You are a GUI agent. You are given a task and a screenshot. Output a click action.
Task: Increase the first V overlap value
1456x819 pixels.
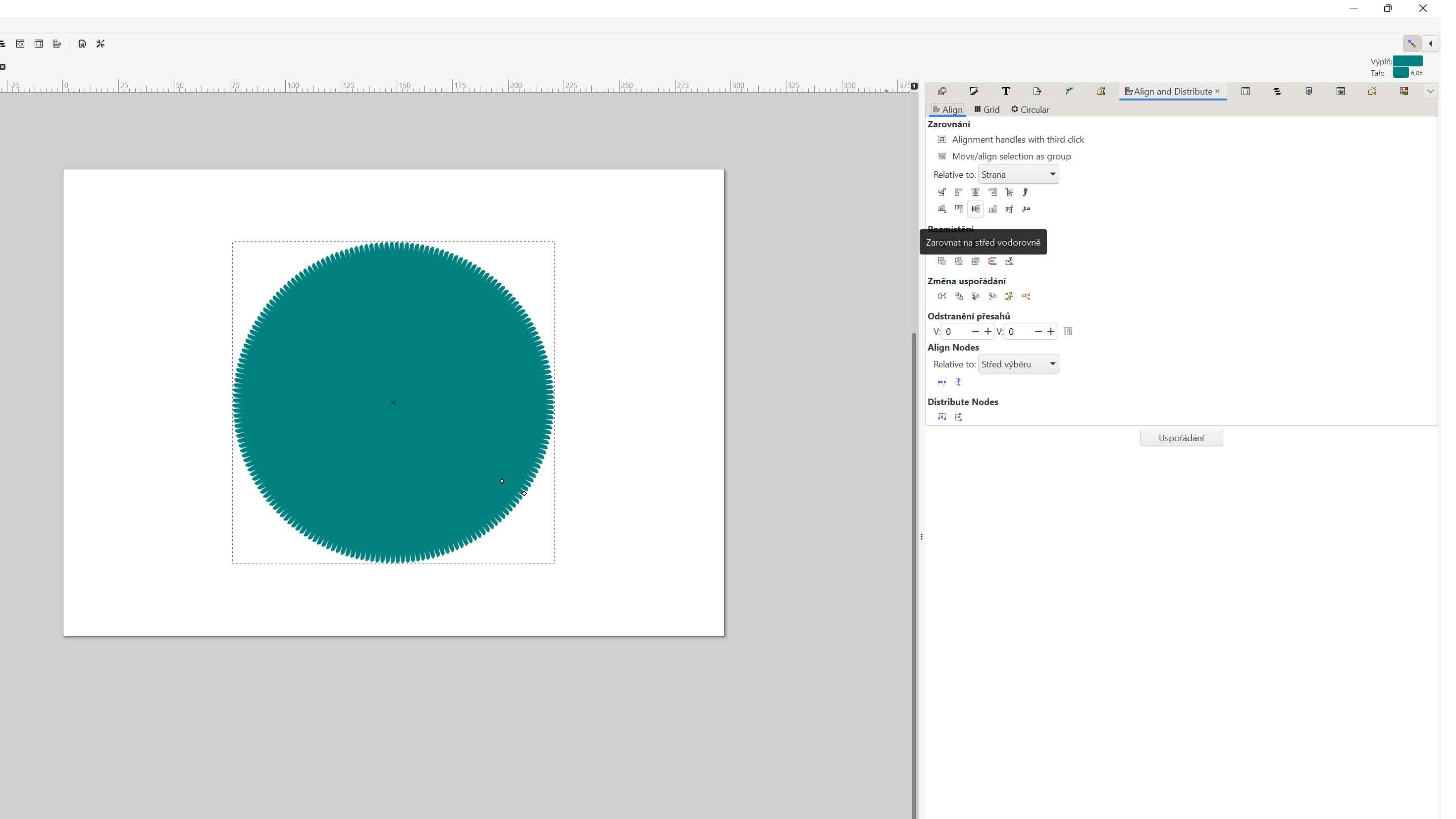(x=988, y=332)
